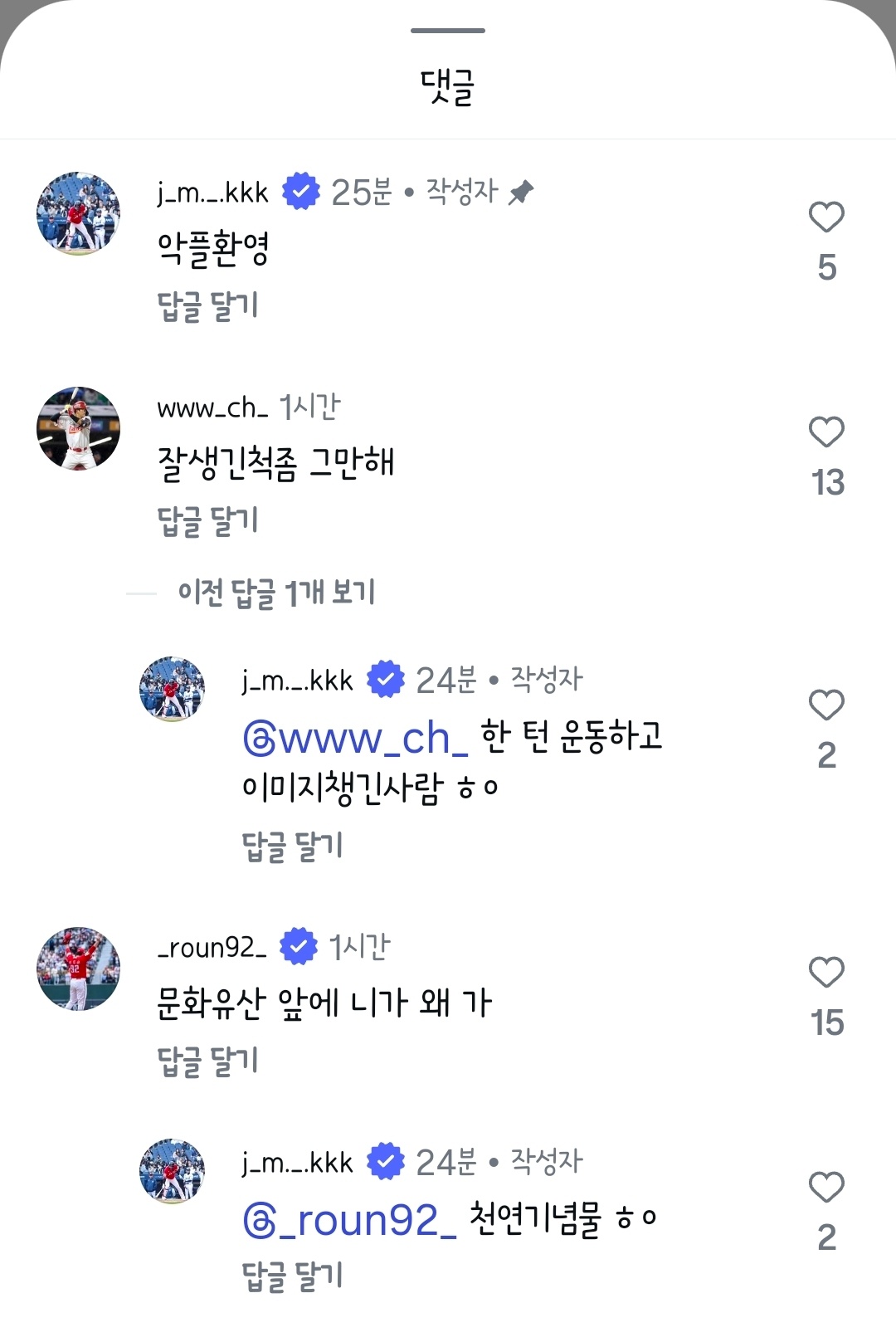Open the @_roun92_ mention link
Image resolution: width=896 pixels, height=1337 pixels.
pyautogui.click(x=349, y=1220)
